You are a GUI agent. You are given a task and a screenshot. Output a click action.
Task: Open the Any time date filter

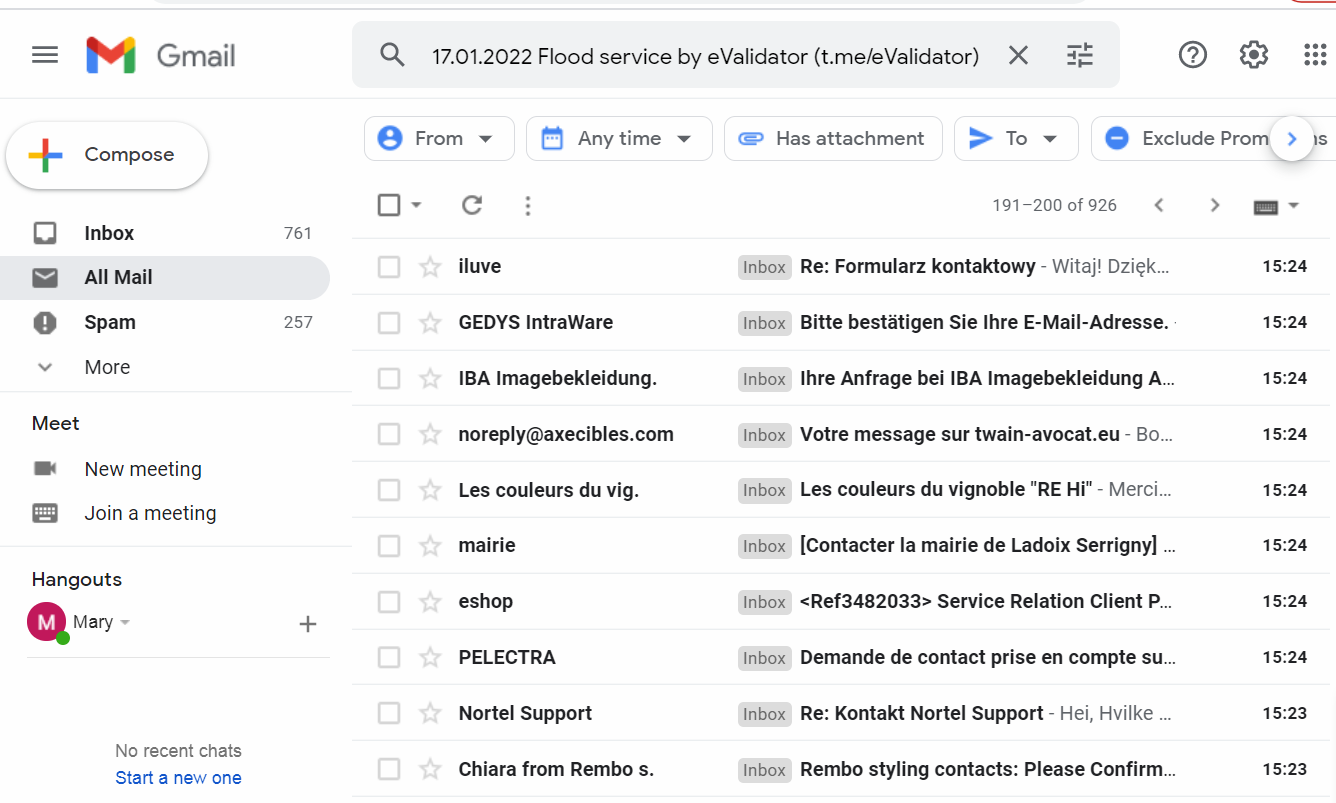[x=619, y=139]
